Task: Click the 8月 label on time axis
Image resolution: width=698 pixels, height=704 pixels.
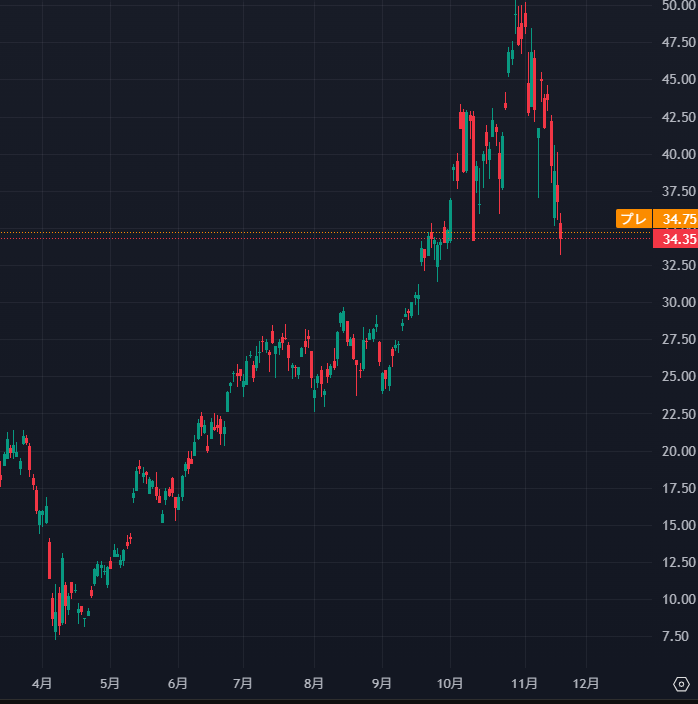Action: pyautogui.click(x=314, y=684)
